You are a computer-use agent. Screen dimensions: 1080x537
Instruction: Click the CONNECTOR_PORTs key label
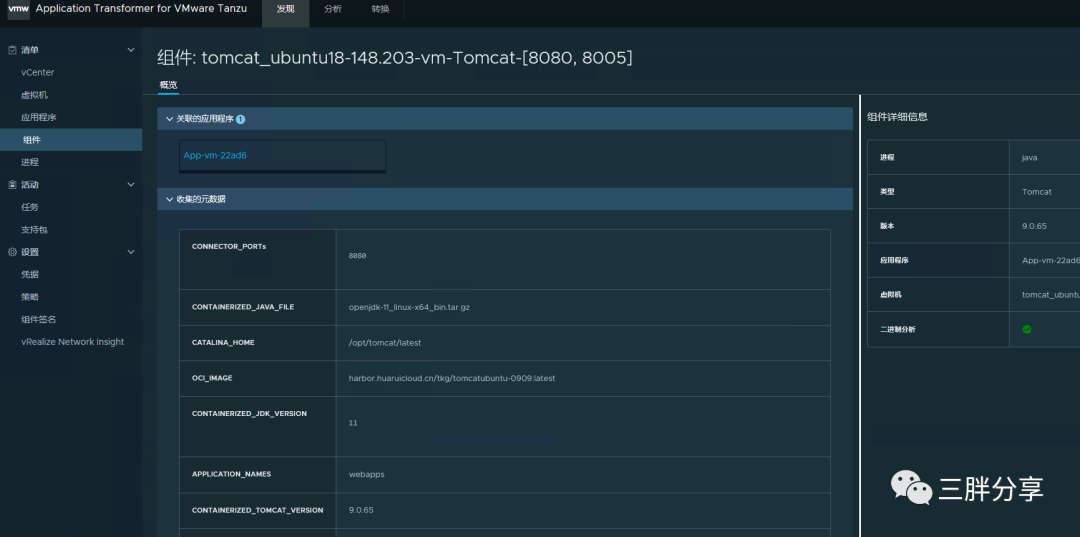coord(229,246)
